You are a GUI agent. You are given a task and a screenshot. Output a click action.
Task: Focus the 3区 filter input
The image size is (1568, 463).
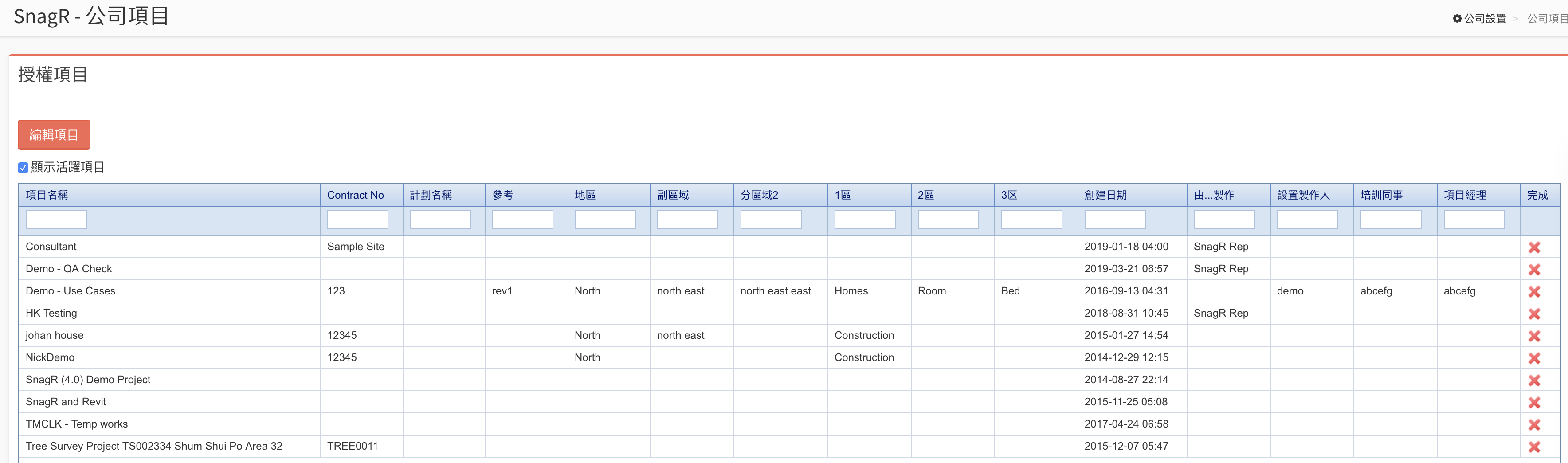pos(1032,220)
